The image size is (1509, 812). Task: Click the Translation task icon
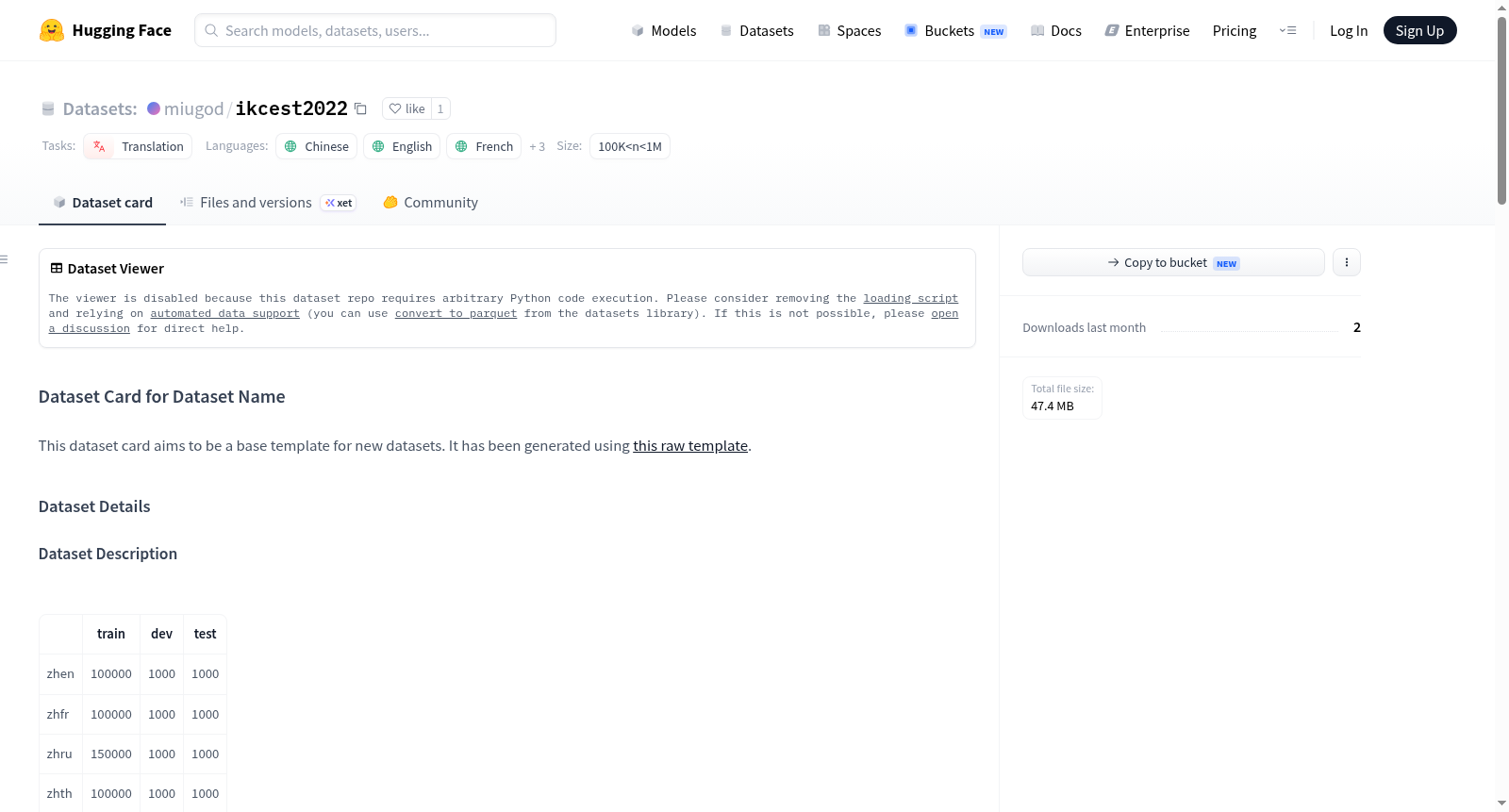[99, 146]
